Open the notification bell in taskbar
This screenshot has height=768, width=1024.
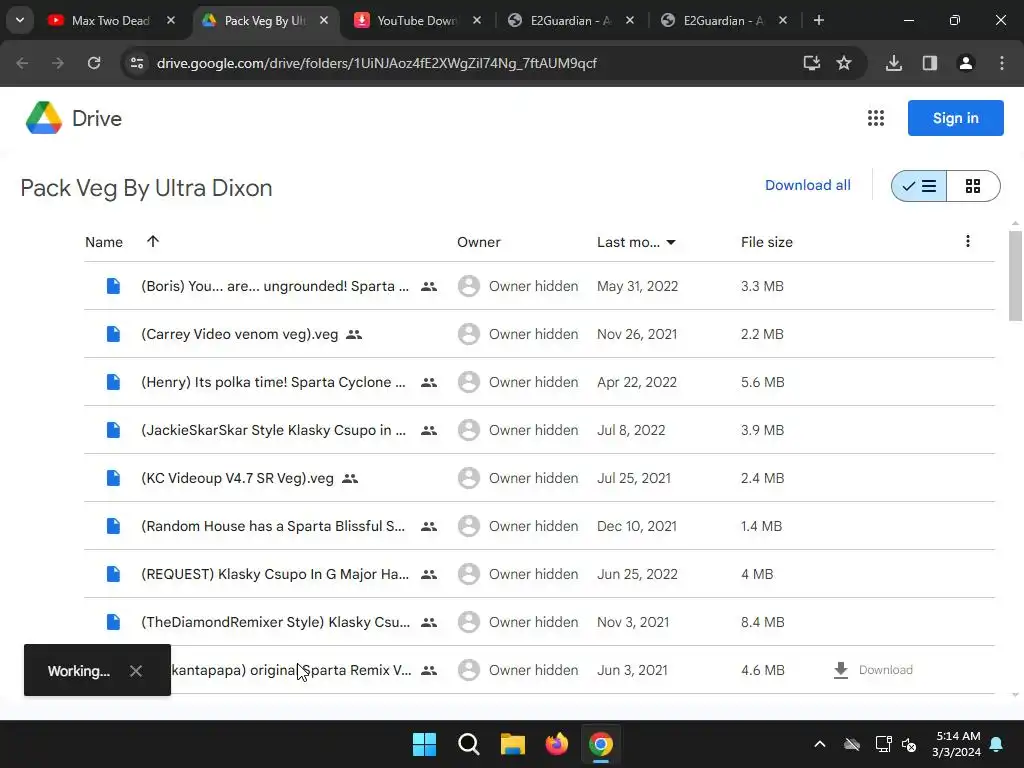pyautogui.click(x=997, y=744)
